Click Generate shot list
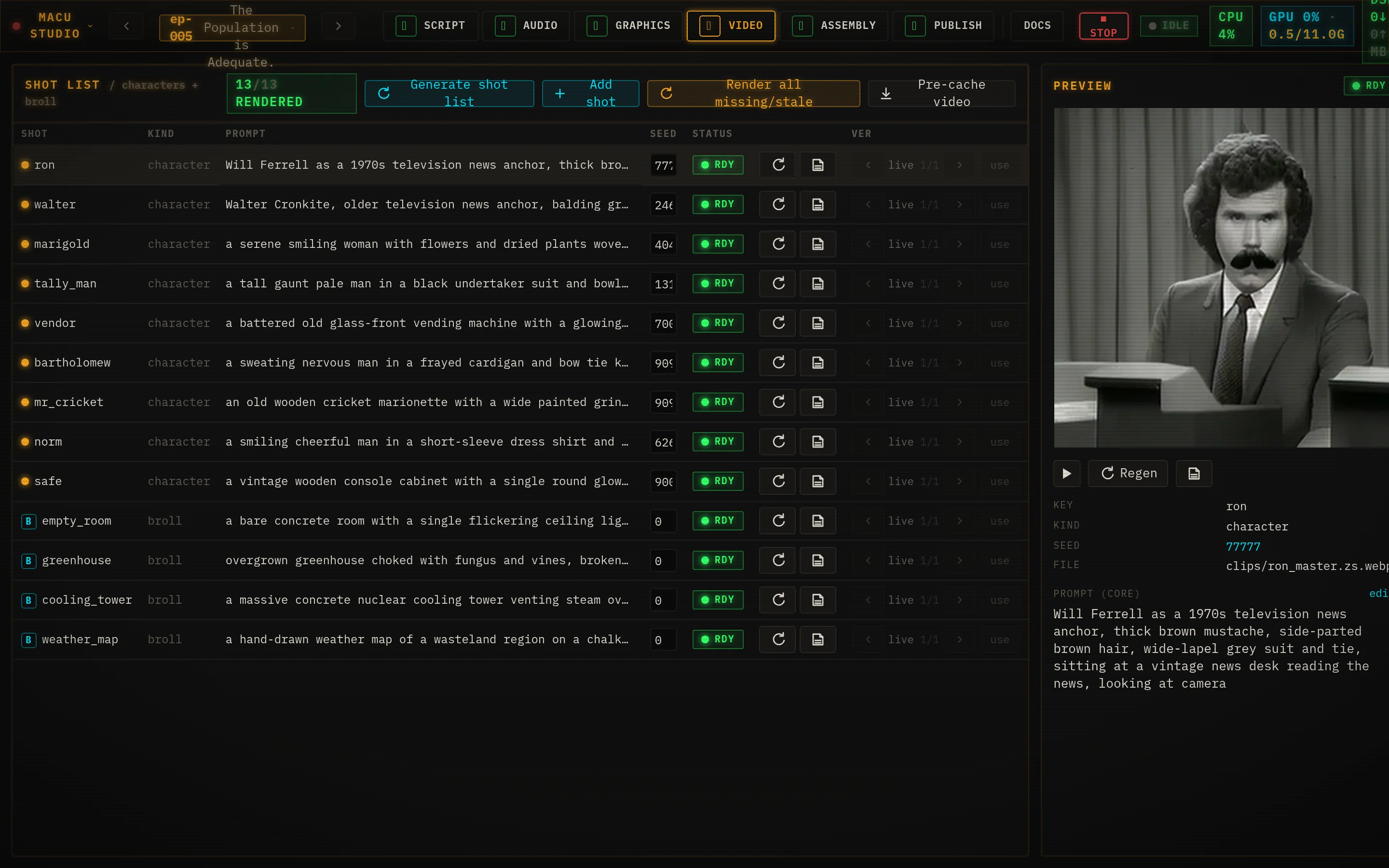The width and height of the screenshot is (1389, 868). click(449, 93)
